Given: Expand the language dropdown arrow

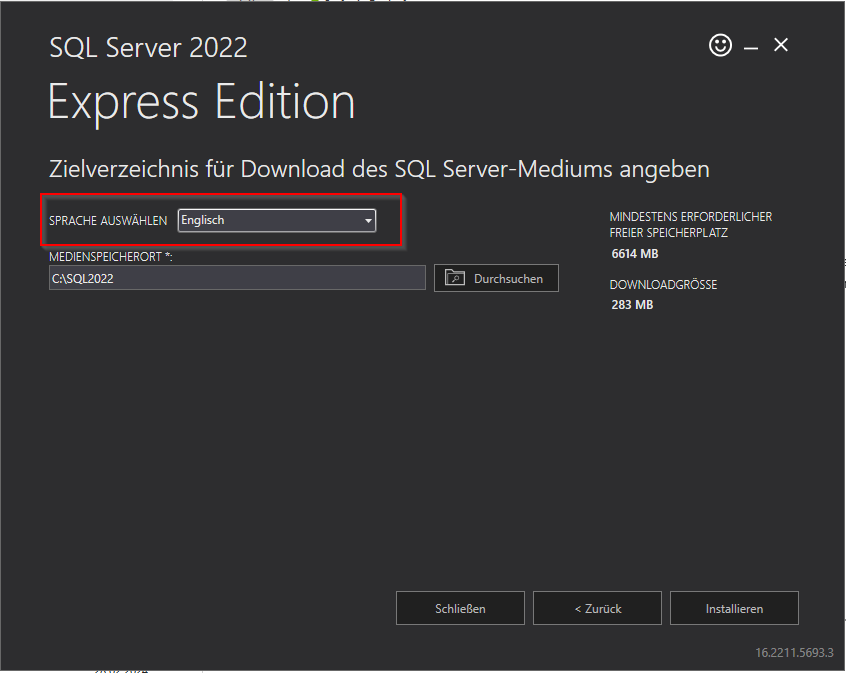Looking at the screenshot, I should coord(368,221).
